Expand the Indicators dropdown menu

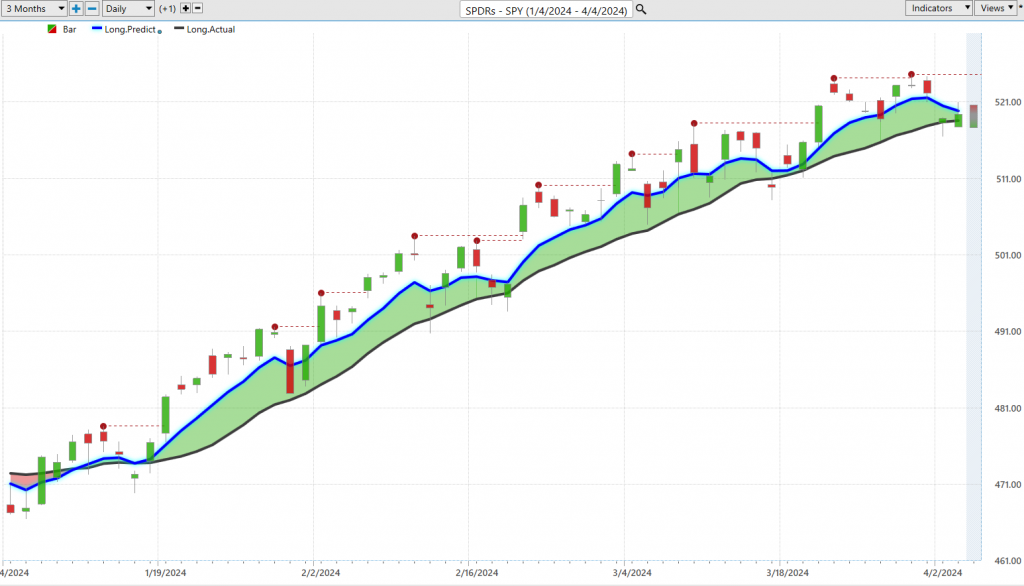939,8
